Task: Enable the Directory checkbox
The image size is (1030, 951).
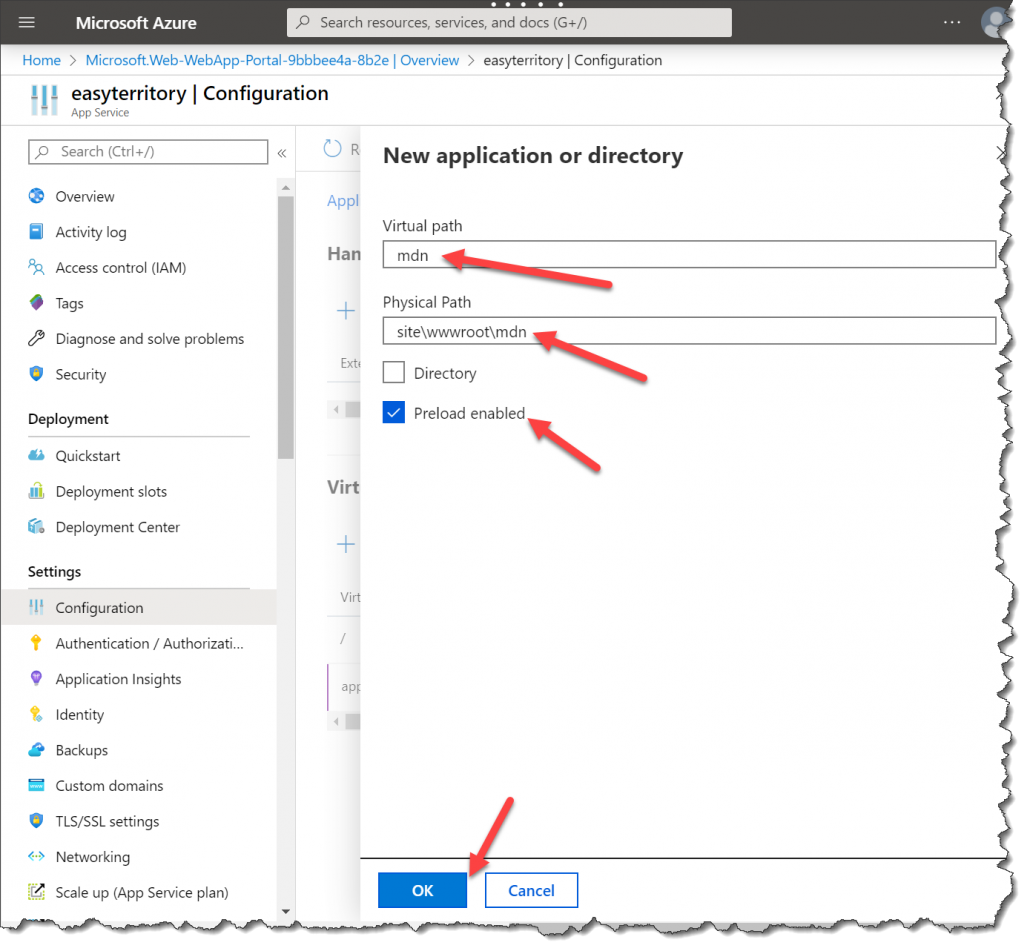Action: pos(394,373)
